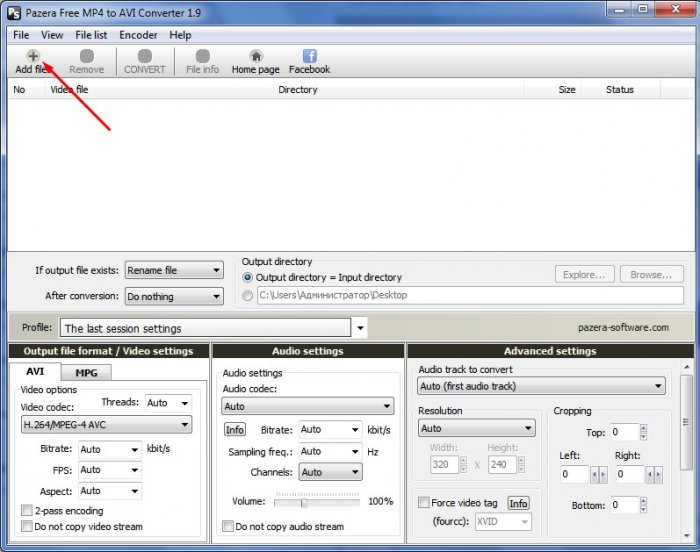This screenshot has height=552, width=700.
Task: Enable 2-pass encoding checkbox
Action: (x=27, y=510)
